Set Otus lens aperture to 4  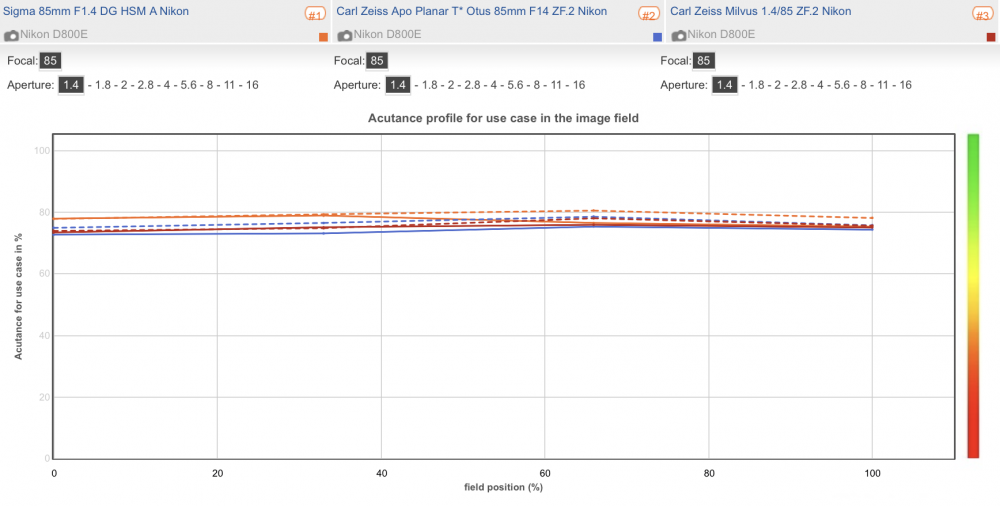(493, 85)
